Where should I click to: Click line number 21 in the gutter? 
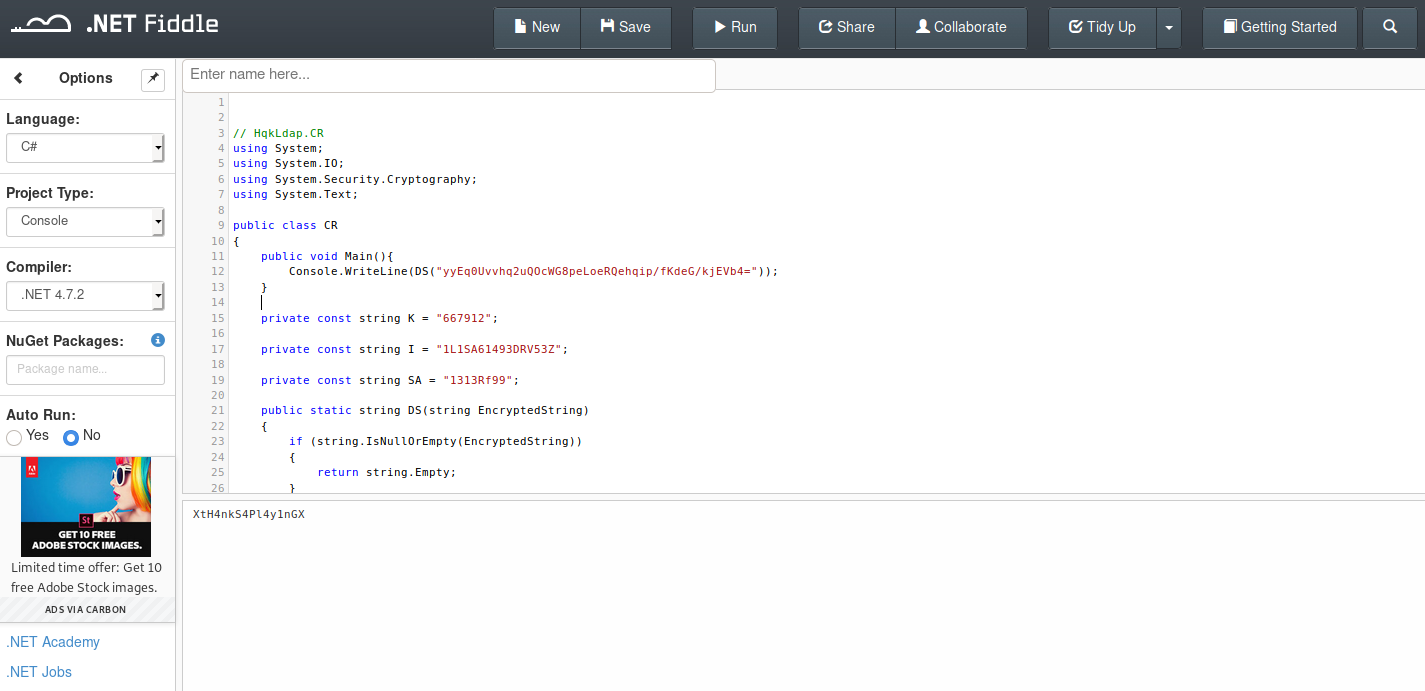coord(218,410)
